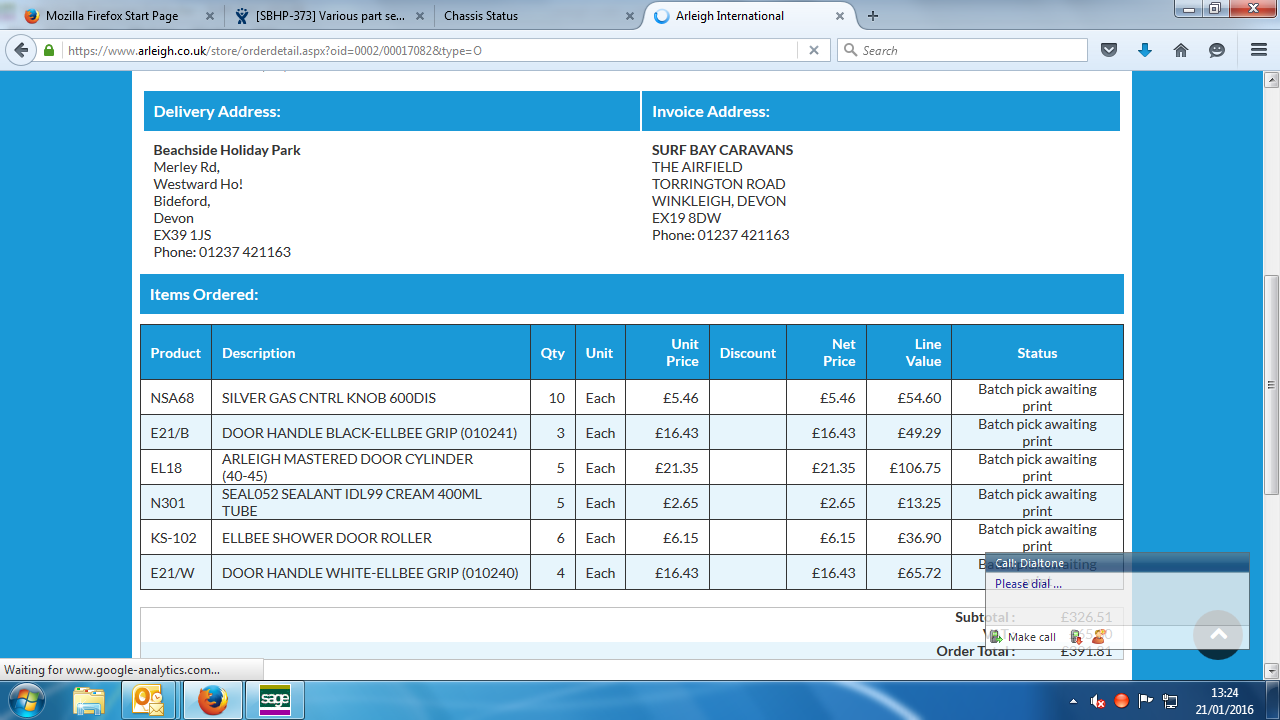
Task: Click the hang up phone icon in popup
Action: pyautogui.click(x=1076, y=637)
